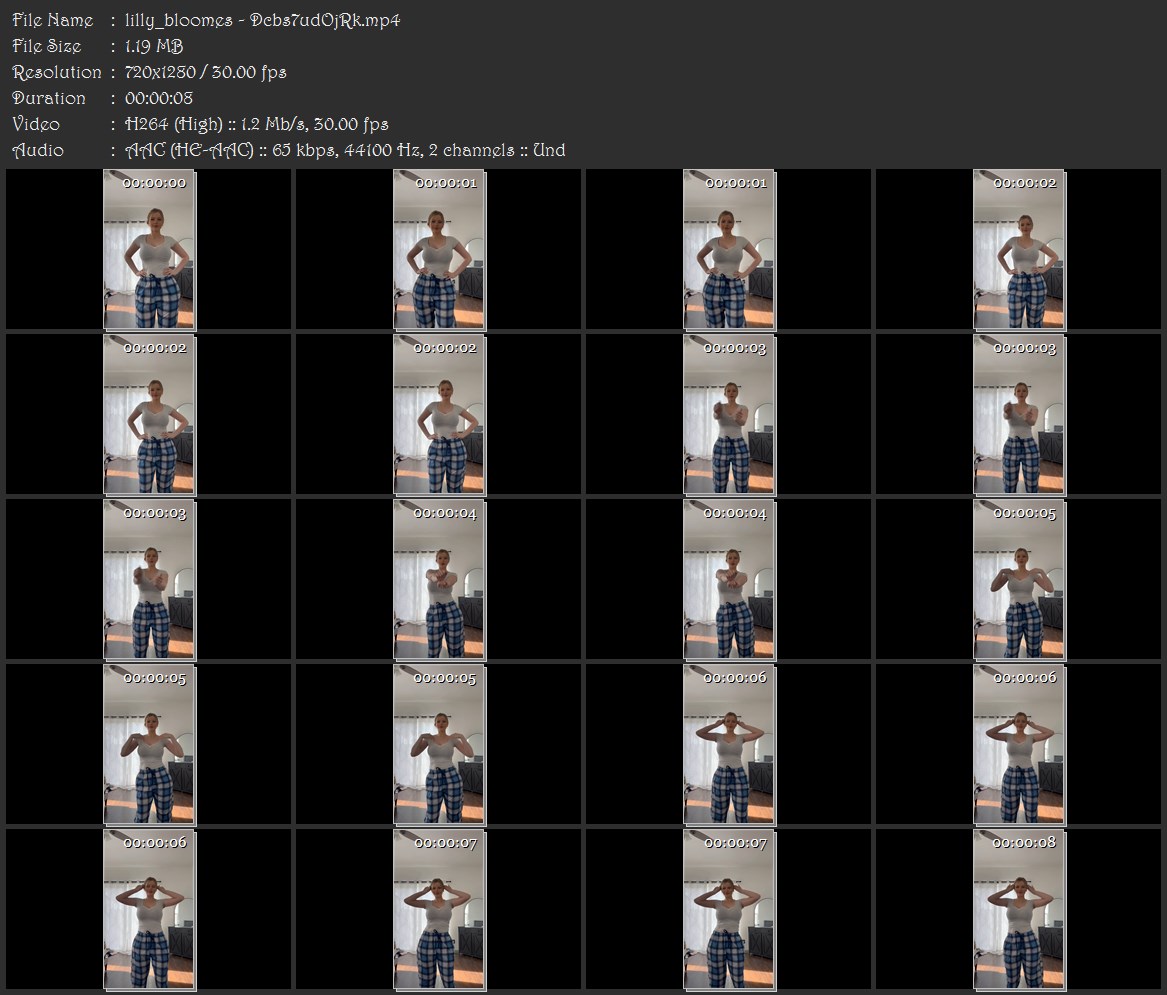Select the file name 'lilly_bloomes - Dcbs7udOjRk.mp4'

click(x=263, y=20)
